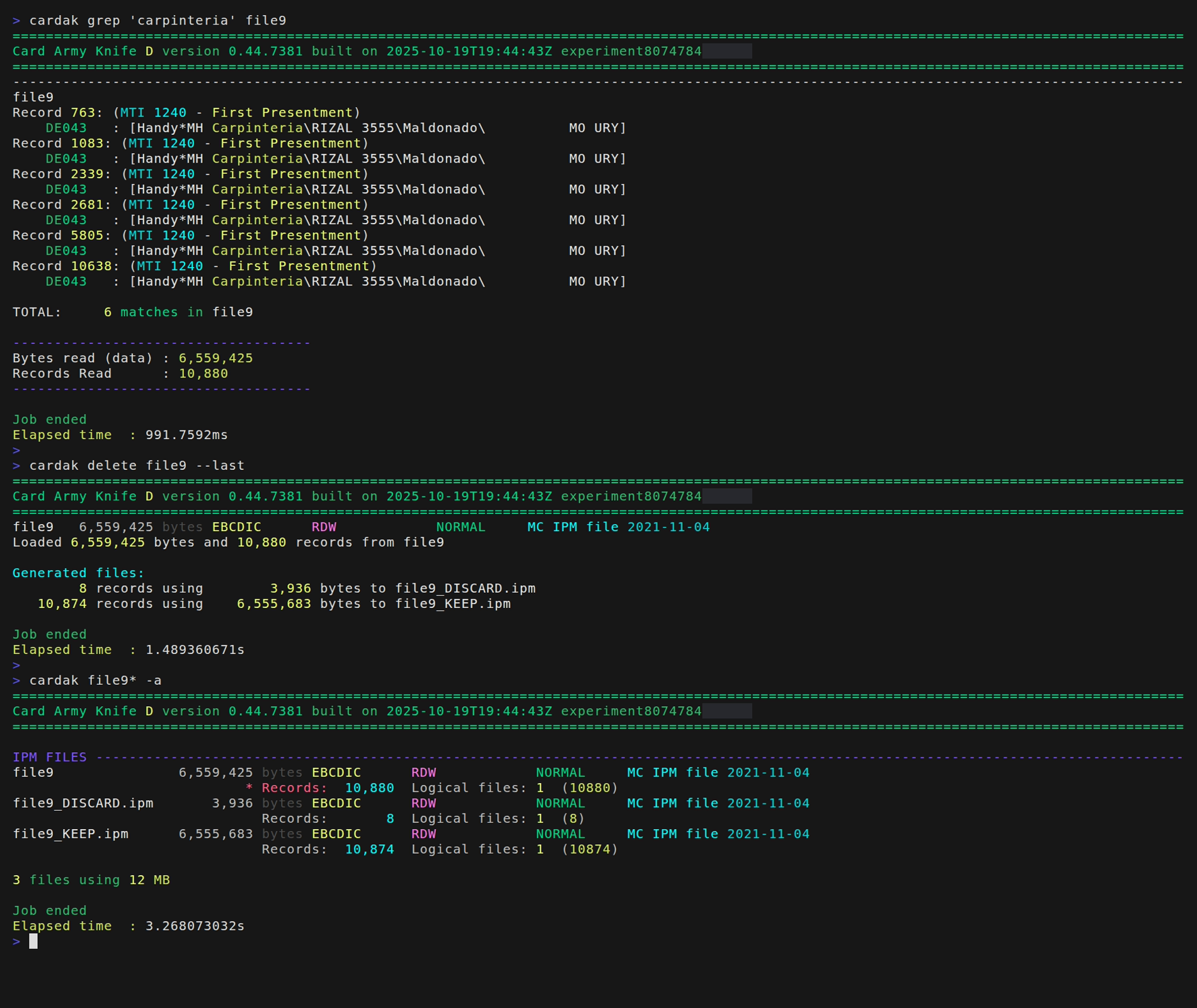Click file9_DISCARD.ipm in the Generated files list

[465, 588]
